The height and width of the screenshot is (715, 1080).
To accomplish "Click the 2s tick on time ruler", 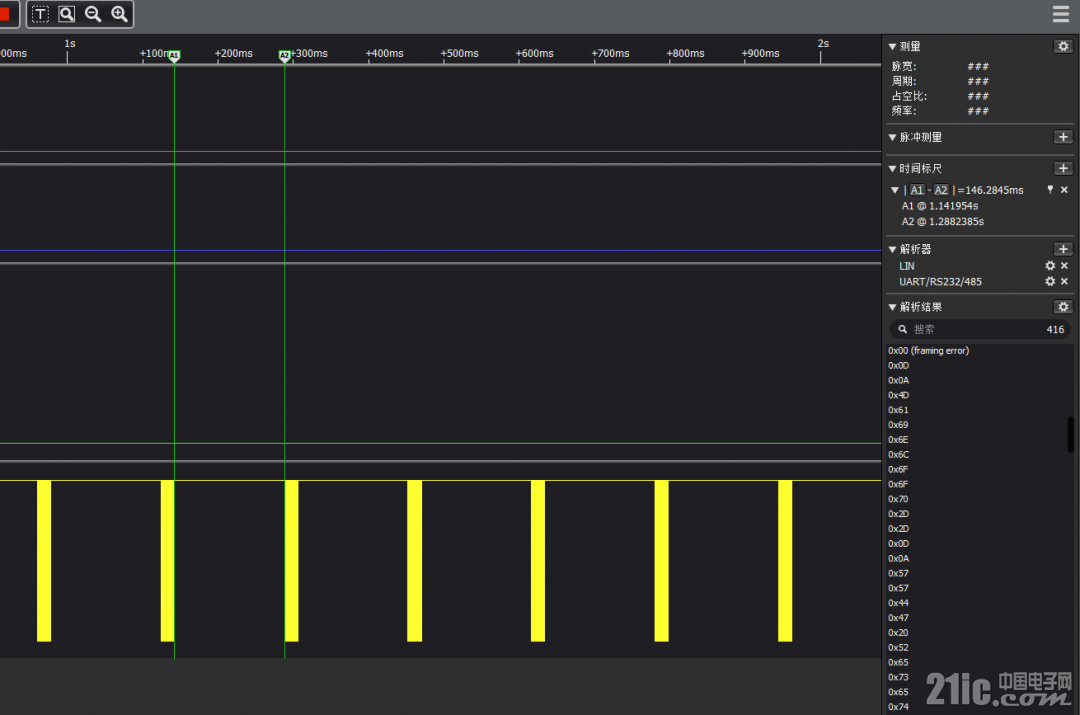I will [823, 43].
